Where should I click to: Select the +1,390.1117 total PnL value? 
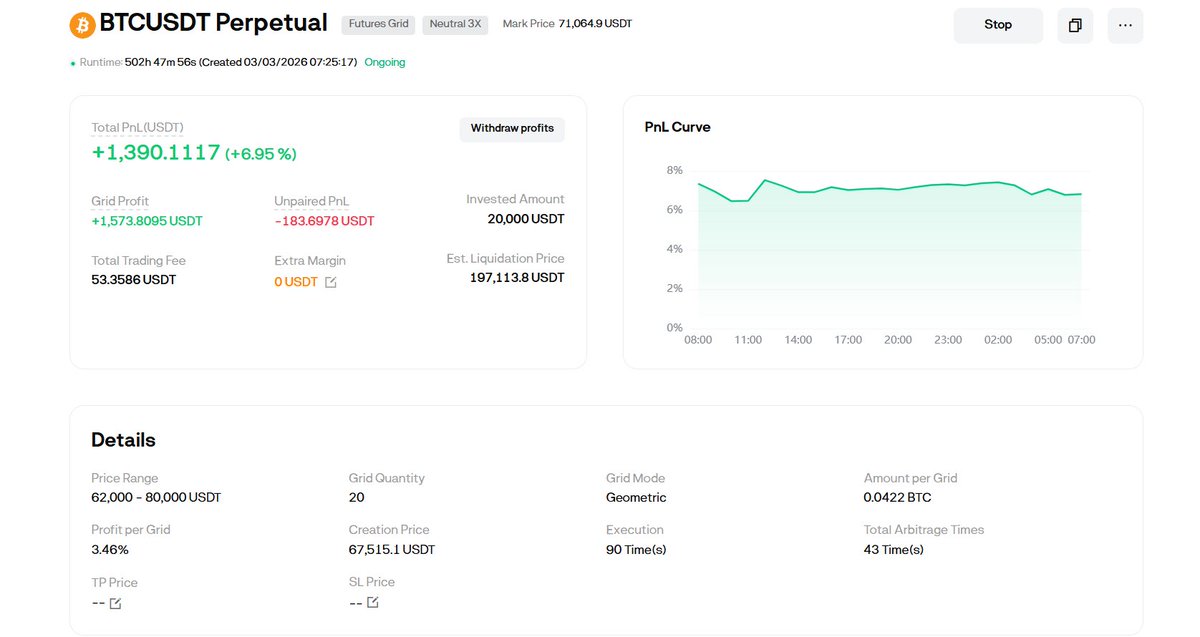point(155,153)
